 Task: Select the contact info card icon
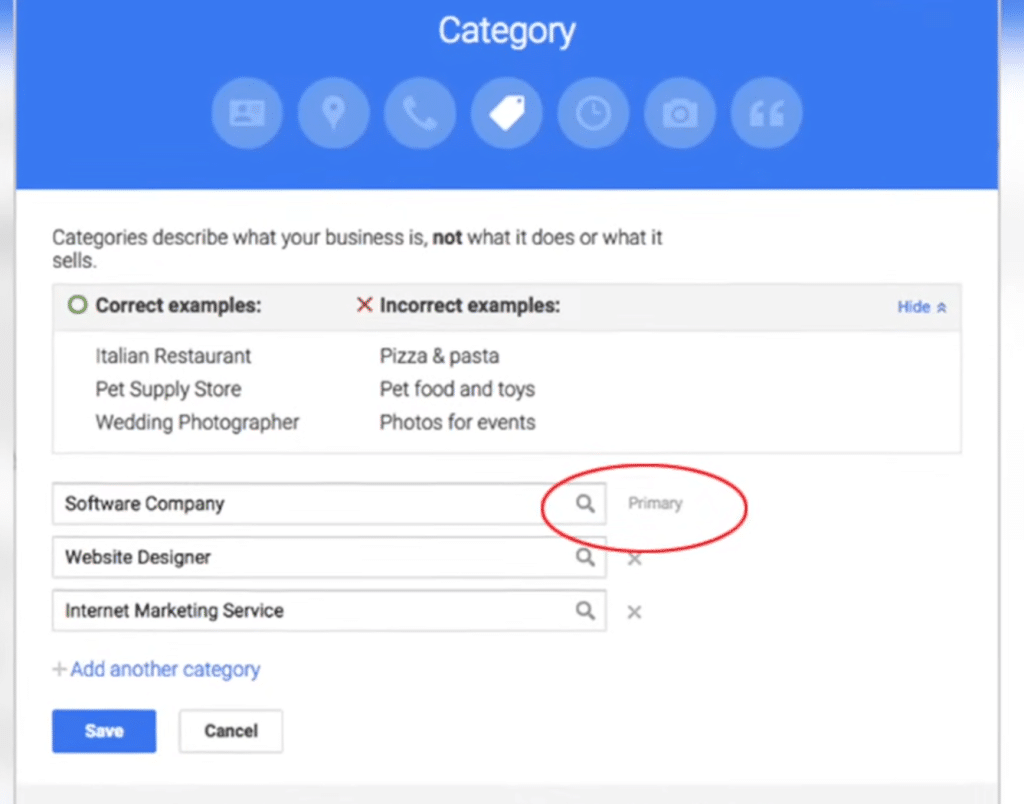click(x=247, y=112)
